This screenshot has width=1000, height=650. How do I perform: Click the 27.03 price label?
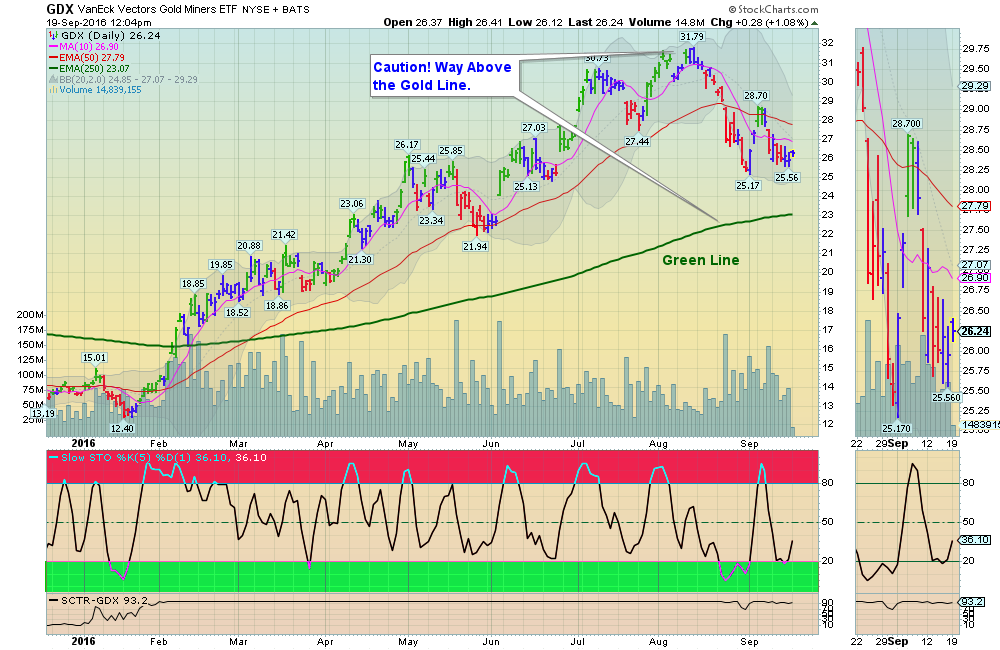click(534, 128)
